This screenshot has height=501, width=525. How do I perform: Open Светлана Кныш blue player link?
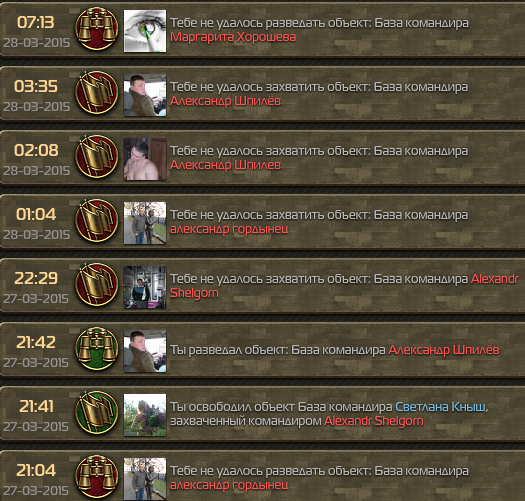pos(440,407)
